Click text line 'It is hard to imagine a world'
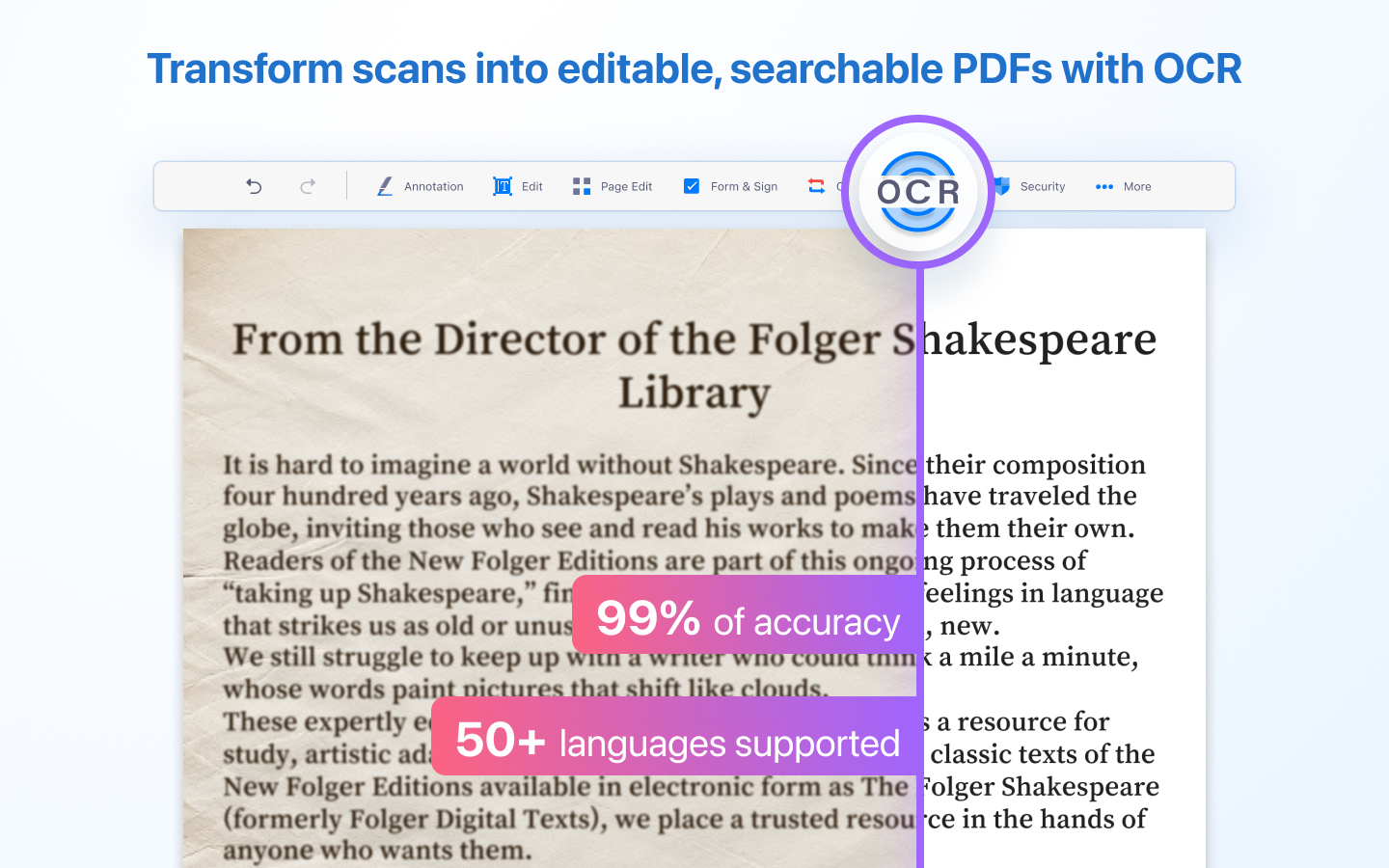The width and height of the screenshot is (1389, 868). click(x=397, y=465)
